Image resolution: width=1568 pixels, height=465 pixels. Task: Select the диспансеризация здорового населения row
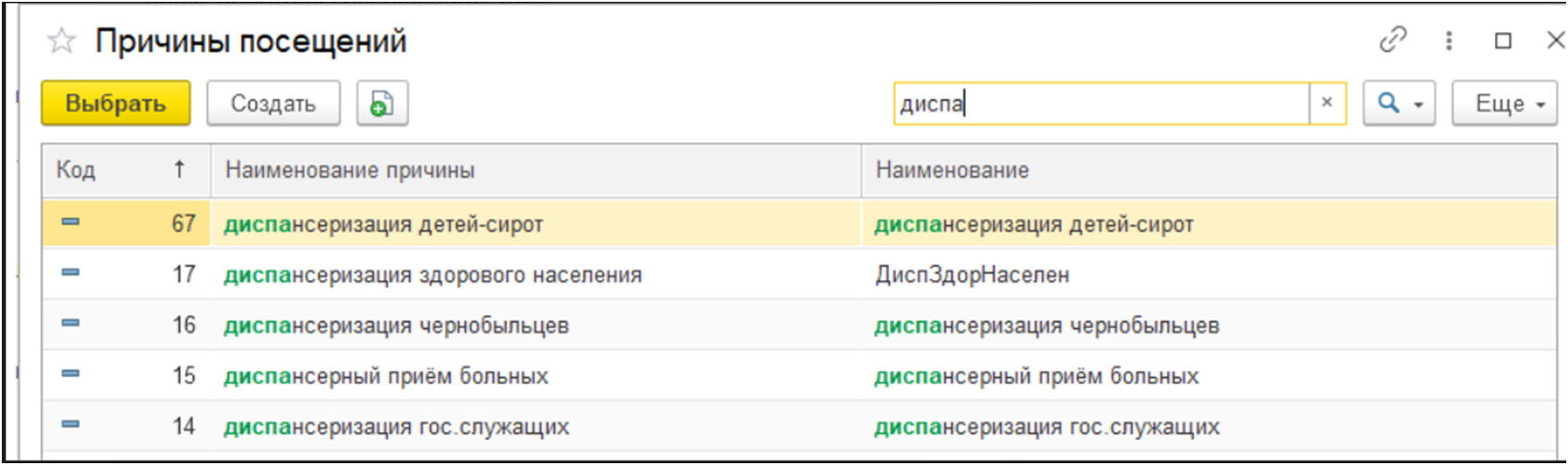[x=433, y=274]
